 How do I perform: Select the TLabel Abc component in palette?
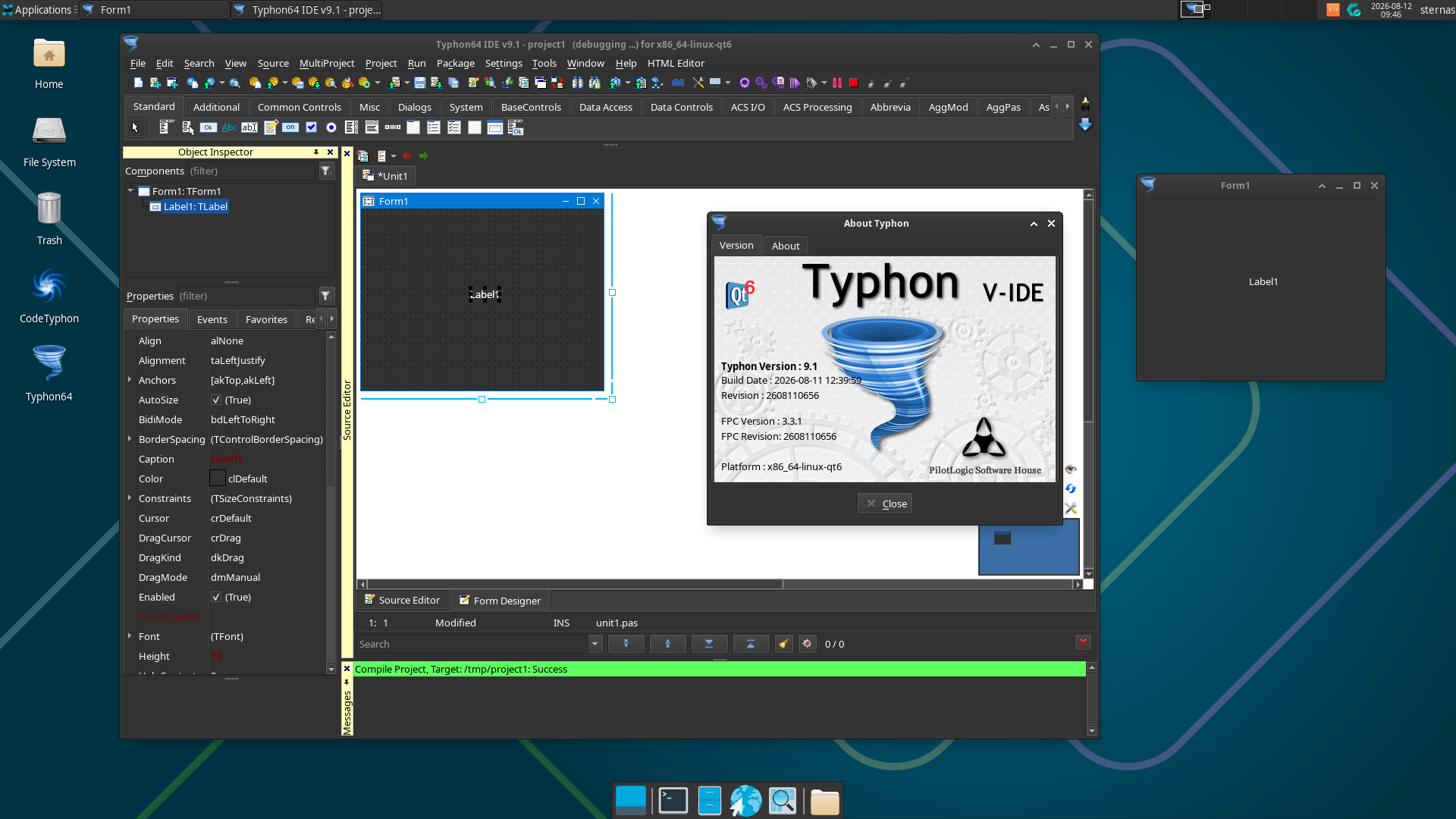coord(229,127)
